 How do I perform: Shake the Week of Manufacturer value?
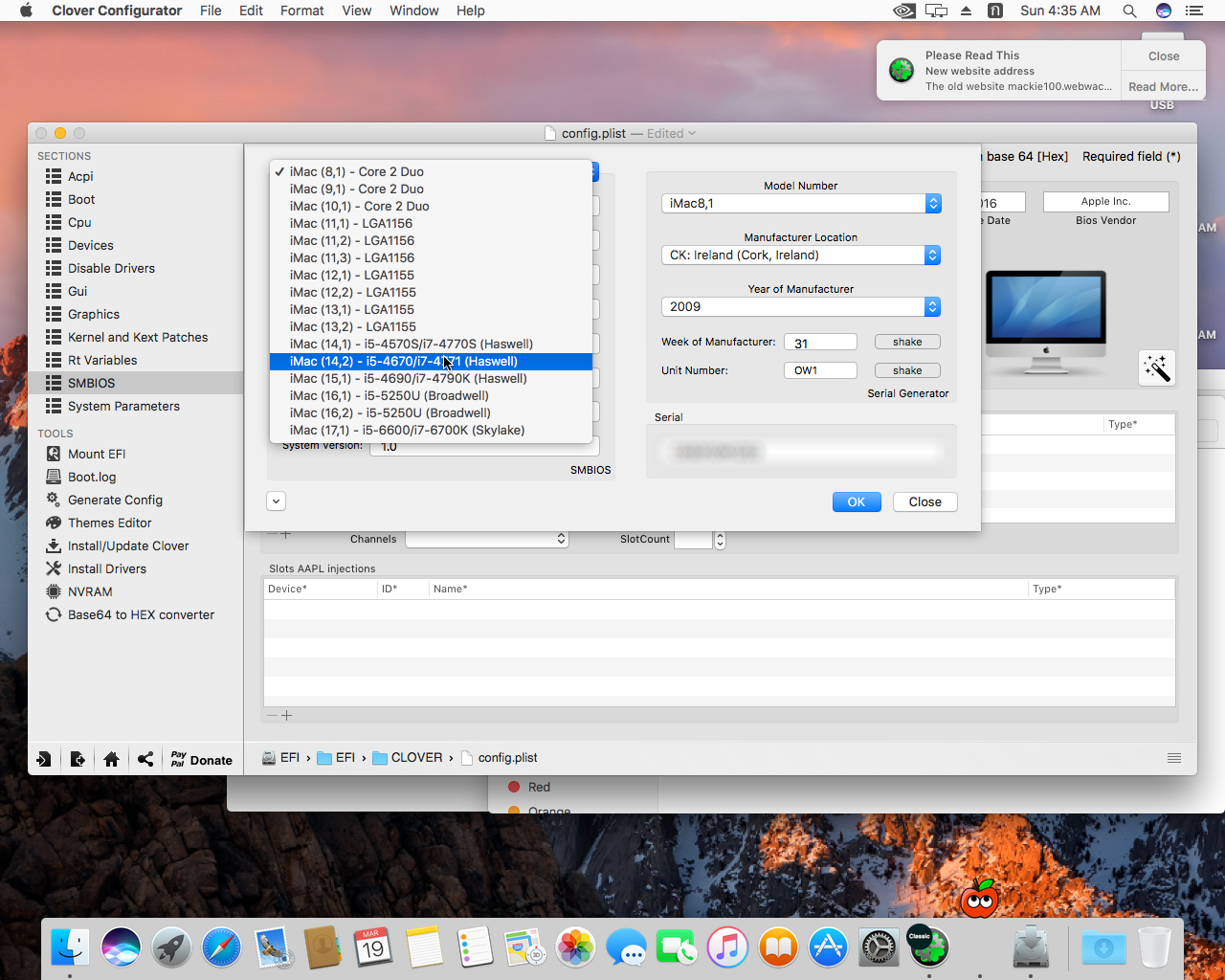point(907,342)
